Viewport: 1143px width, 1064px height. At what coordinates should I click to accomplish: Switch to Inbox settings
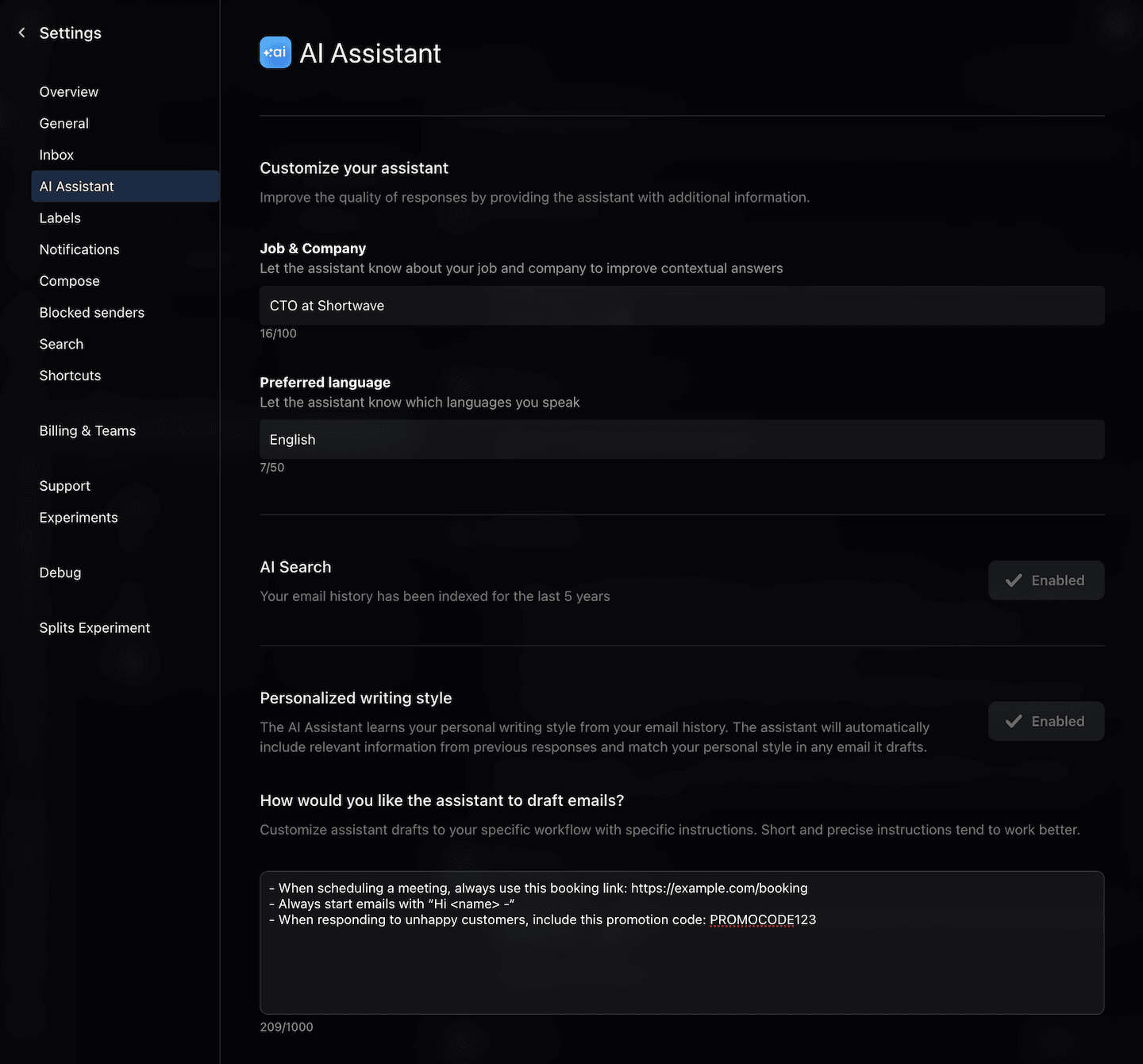pyautogui.click(x=56, y=155)
